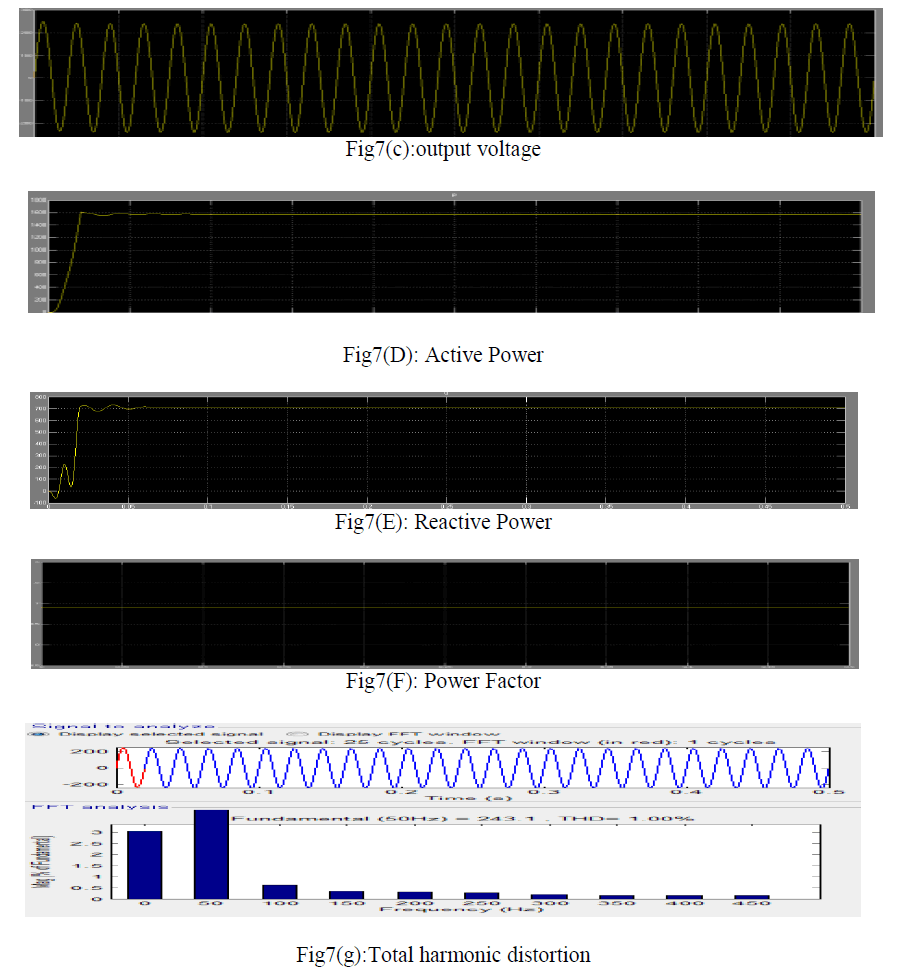Click the 150 Hz harmonic bar
The height and width of the screenshot is (967, 904).
pyautogui.click(x=346, y=895)
